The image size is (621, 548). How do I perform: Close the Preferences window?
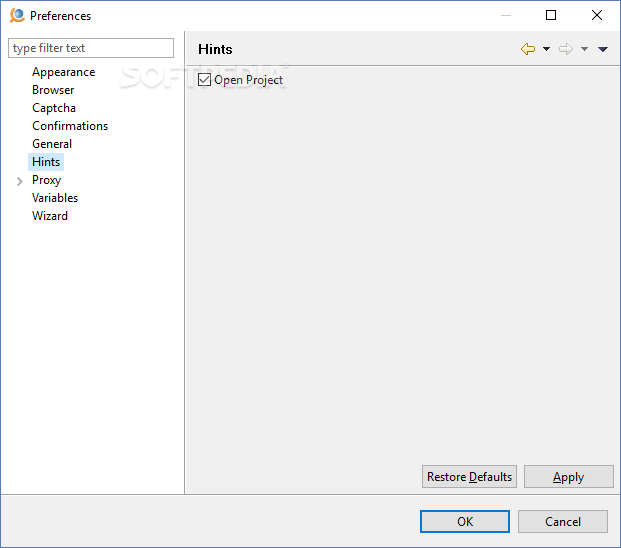click(x=597, y=15)
